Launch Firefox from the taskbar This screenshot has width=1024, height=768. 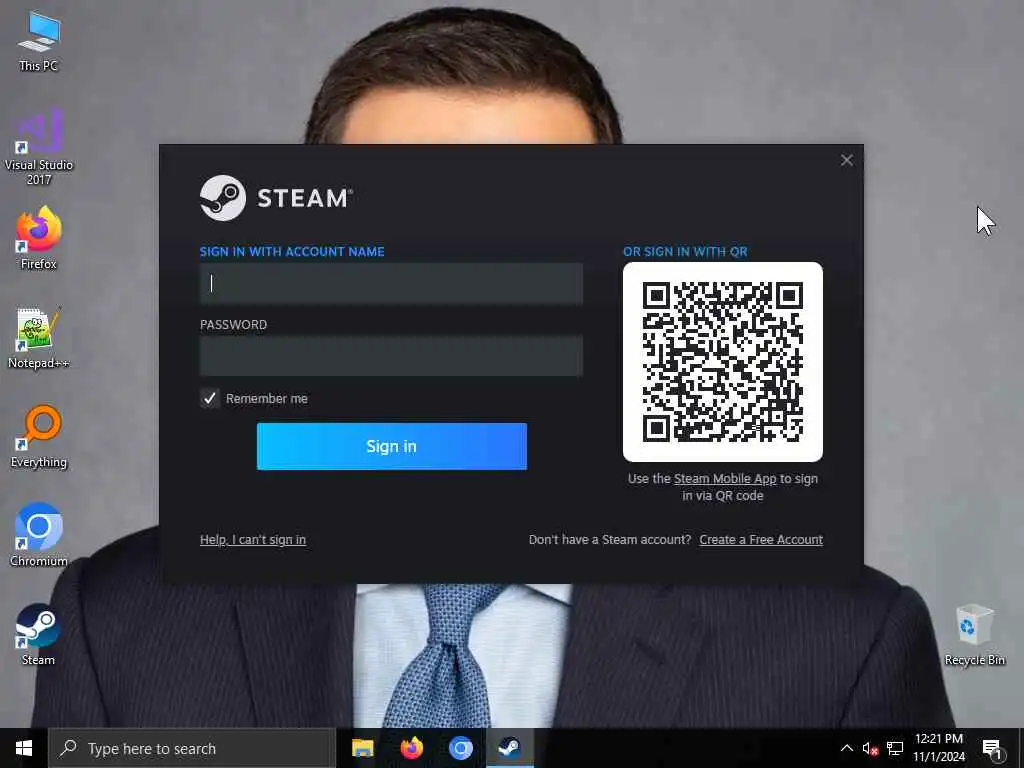[411, 748]
